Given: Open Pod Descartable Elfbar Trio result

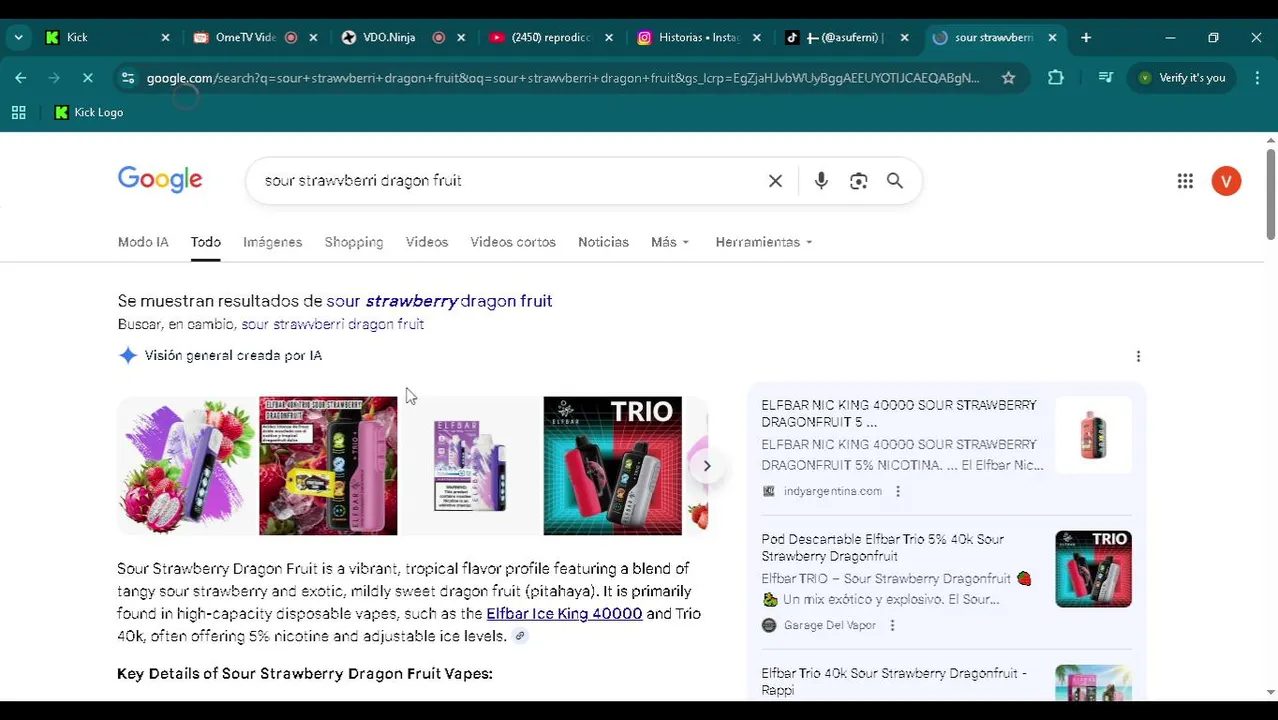Looking at the screenshot, I should point(882,547).
